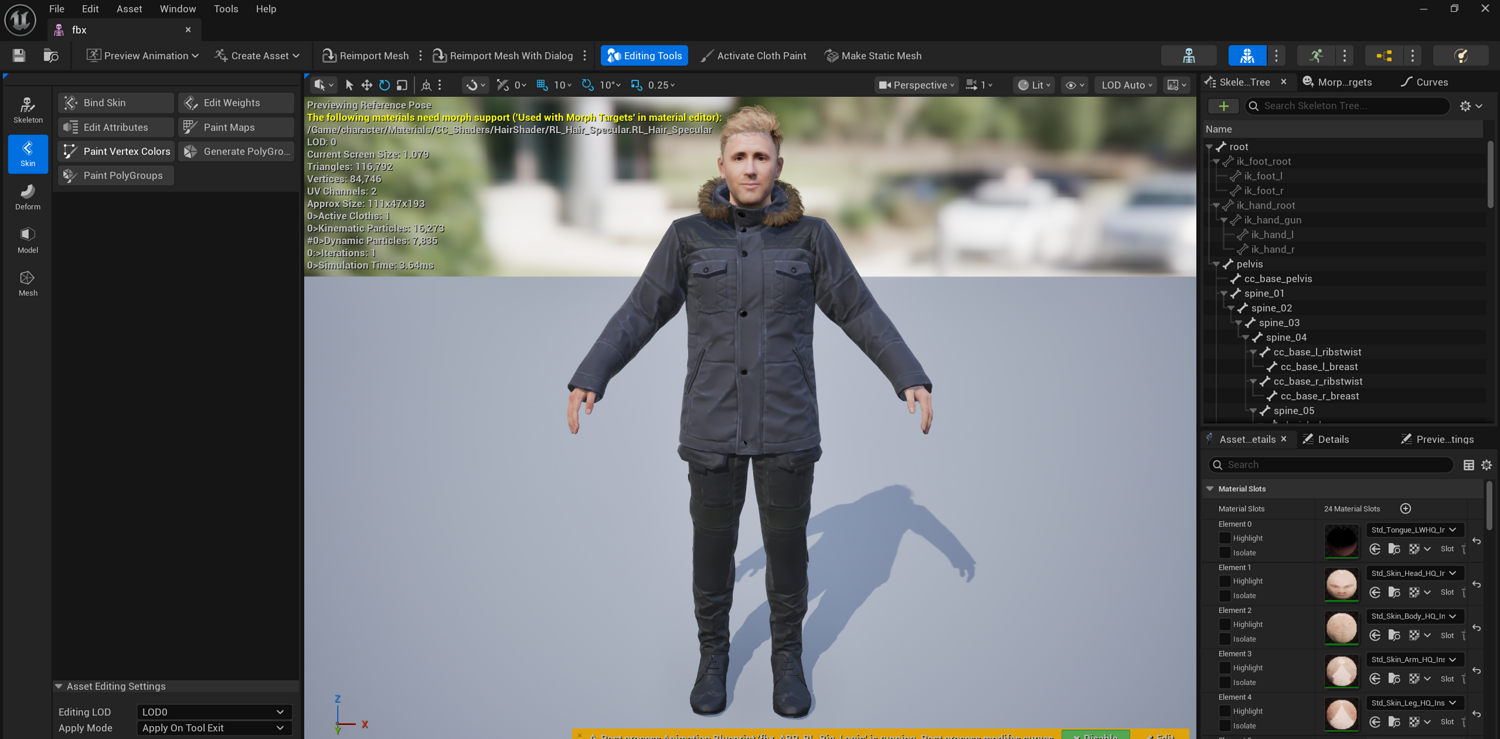This screenshot has height=739, width=1500.
Task: Open the details panel table view icon
Action: click(1469, 465)
